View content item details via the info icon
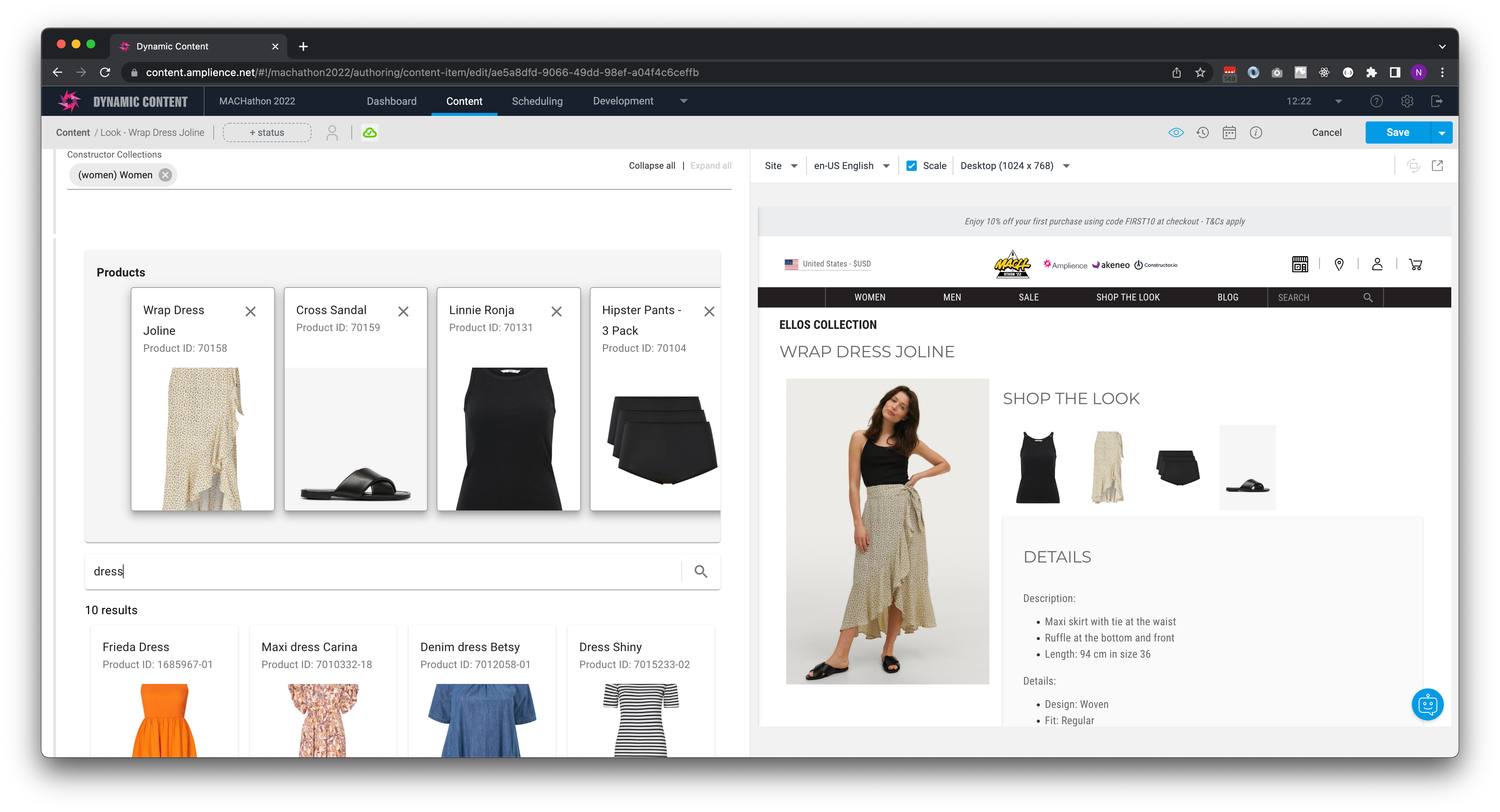 [1256, 132]
